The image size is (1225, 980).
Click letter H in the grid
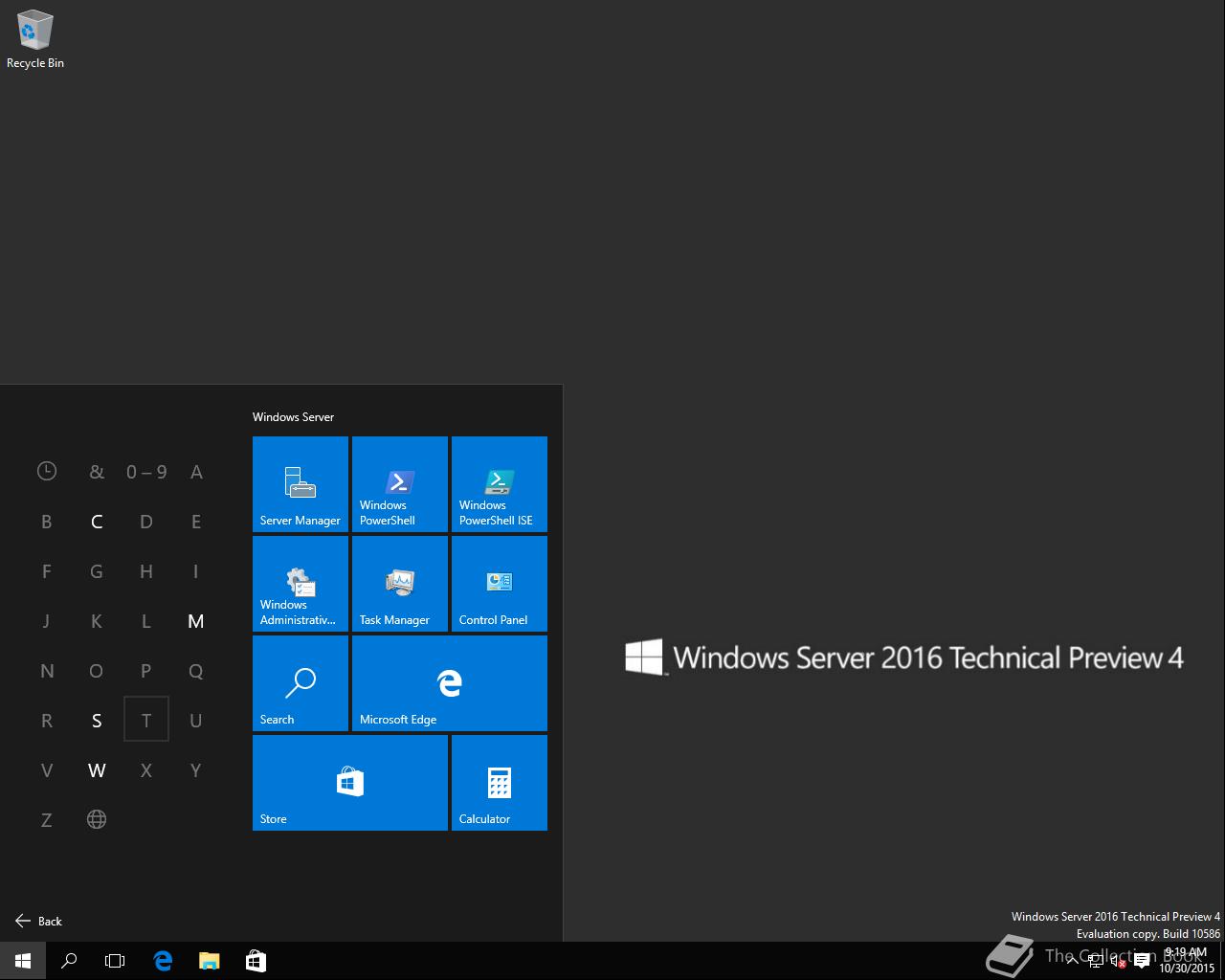pos(146,571)
